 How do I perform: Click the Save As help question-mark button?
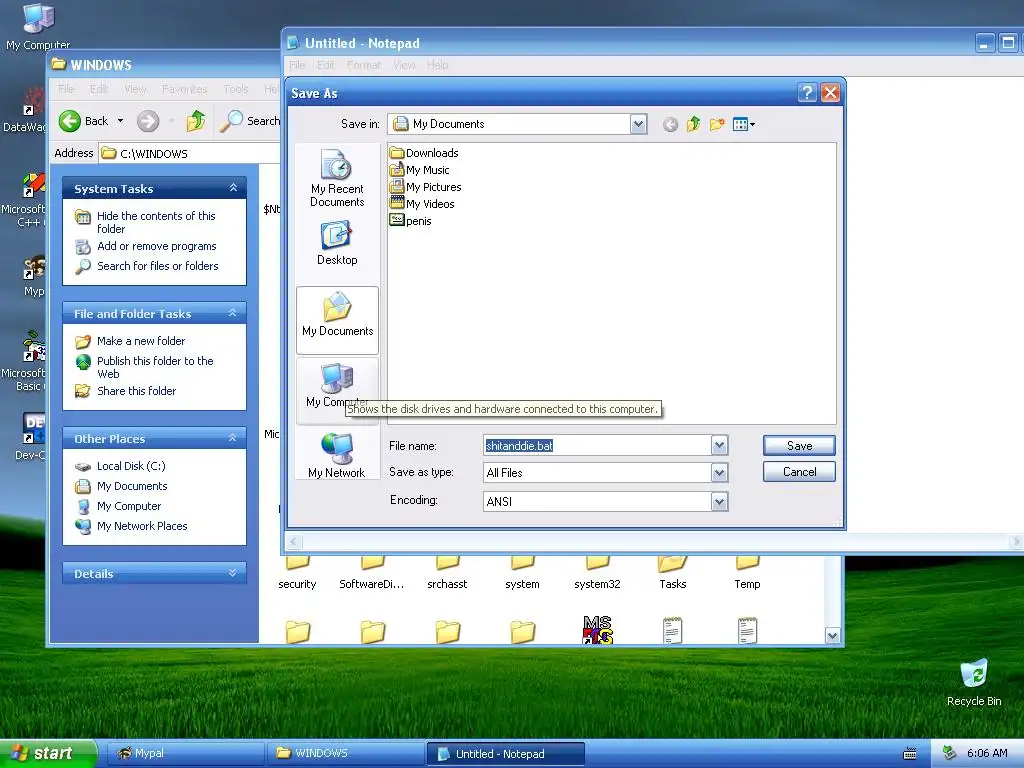click(x=807, y=93)
